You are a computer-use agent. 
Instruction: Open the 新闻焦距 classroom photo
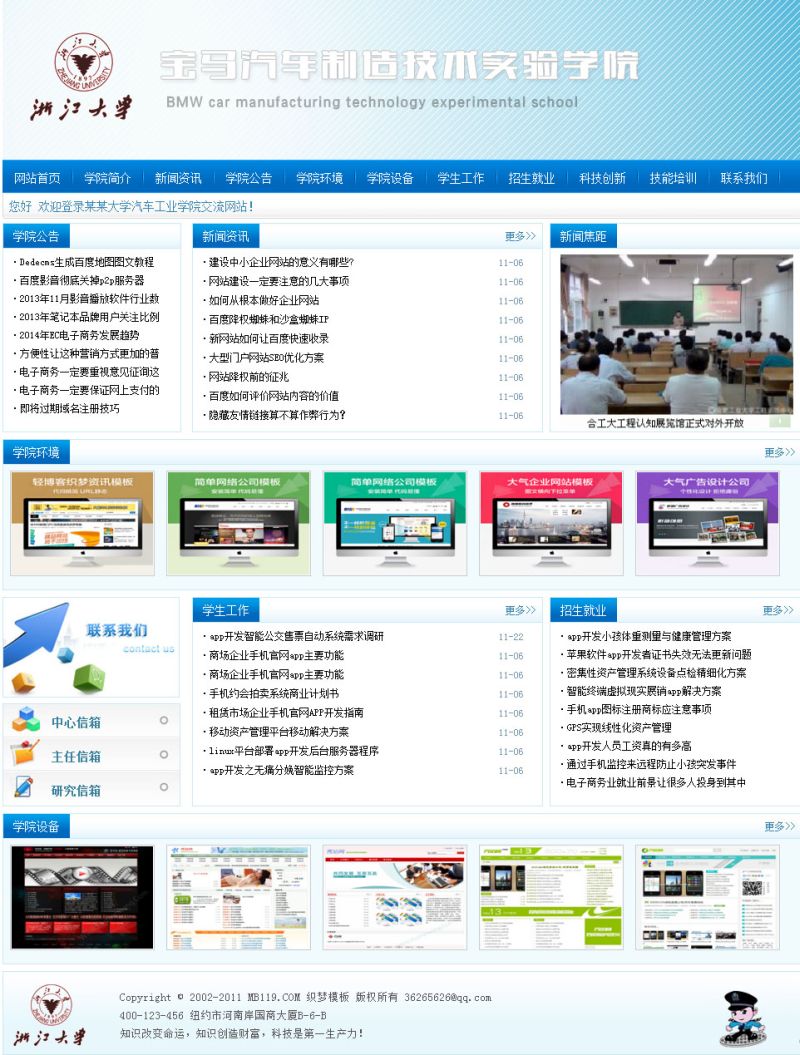click(x=676, y=334)
